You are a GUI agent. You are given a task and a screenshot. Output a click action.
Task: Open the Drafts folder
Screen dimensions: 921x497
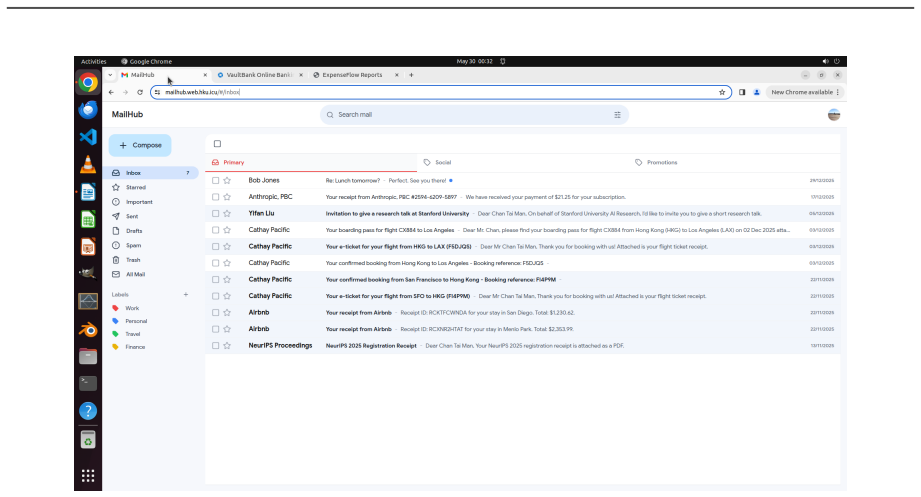[151, 231]
